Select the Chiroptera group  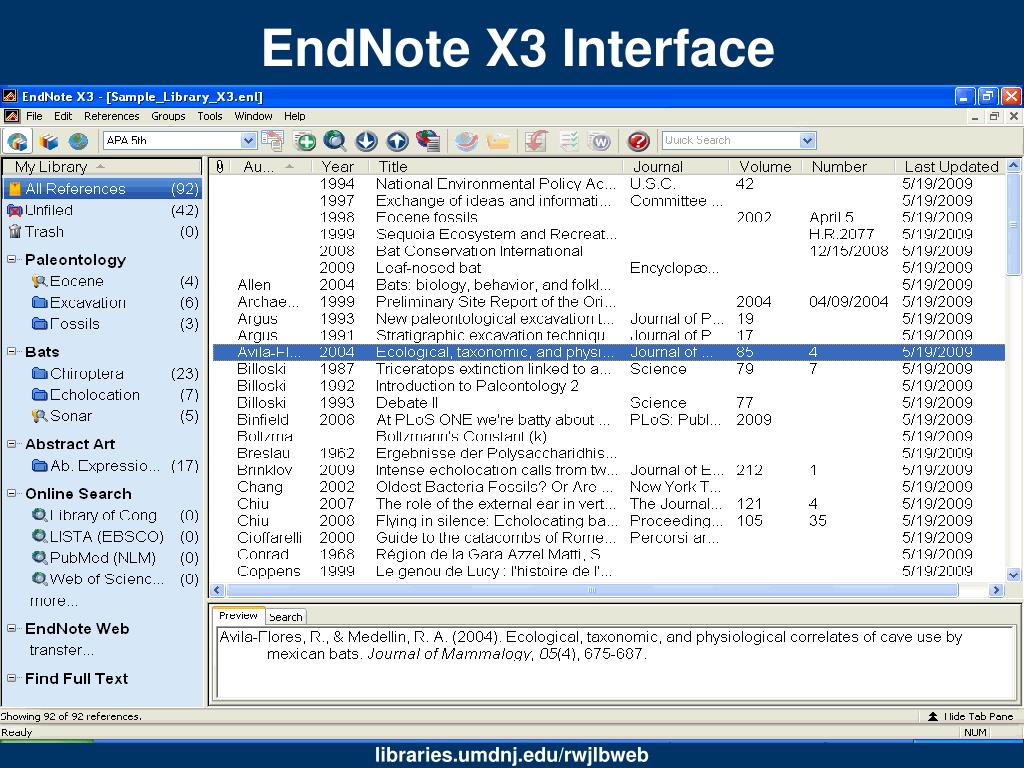click(114, 374)
